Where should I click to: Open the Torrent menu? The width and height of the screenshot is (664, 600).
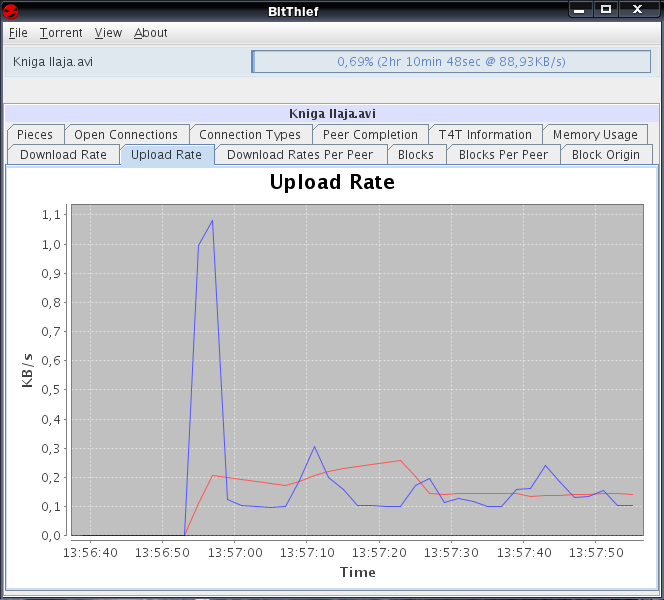point(61,33)
